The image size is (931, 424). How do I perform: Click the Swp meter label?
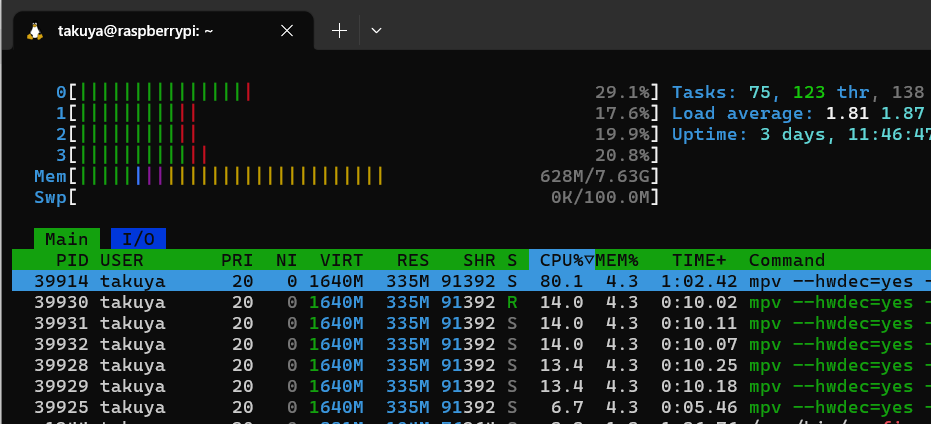click(50, 197)
